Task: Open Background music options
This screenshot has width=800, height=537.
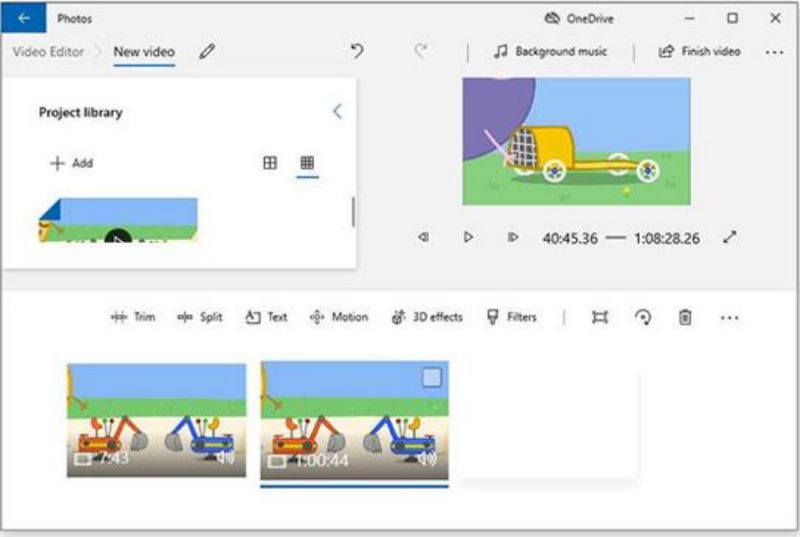Action: [x=551, y=51]
